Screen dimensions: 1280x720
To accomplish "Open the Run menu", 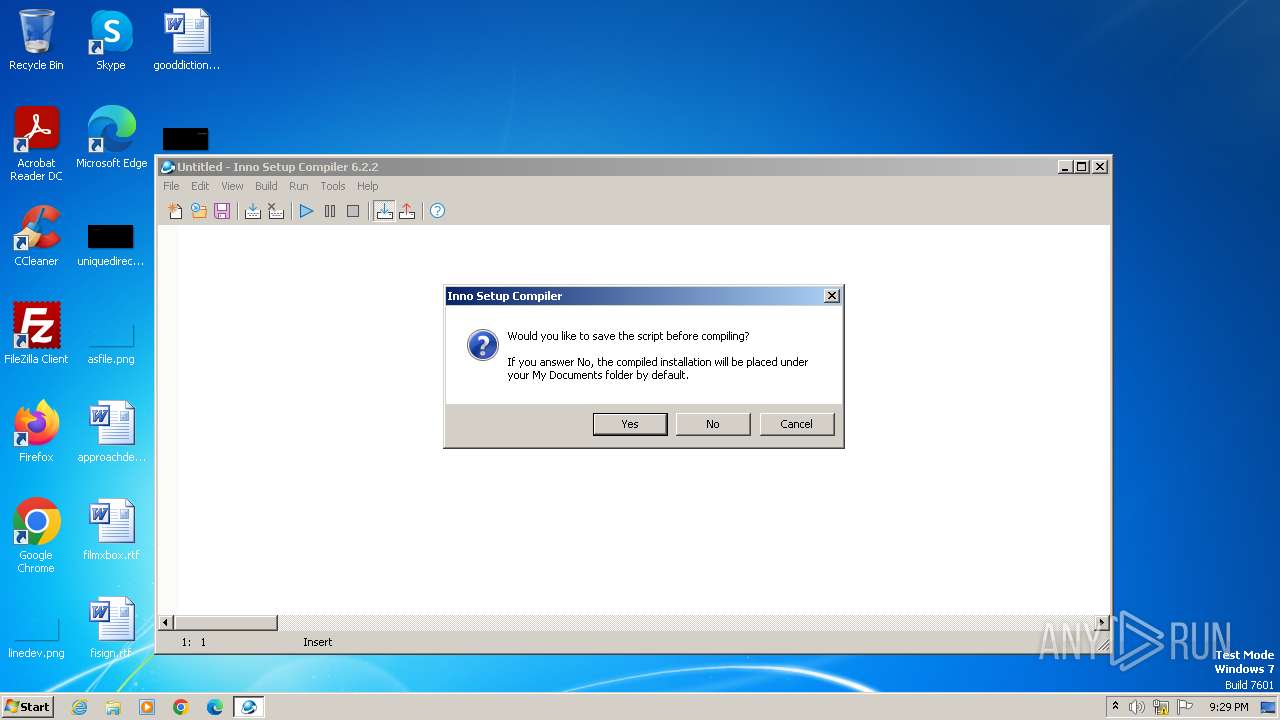I will [298, 186].
